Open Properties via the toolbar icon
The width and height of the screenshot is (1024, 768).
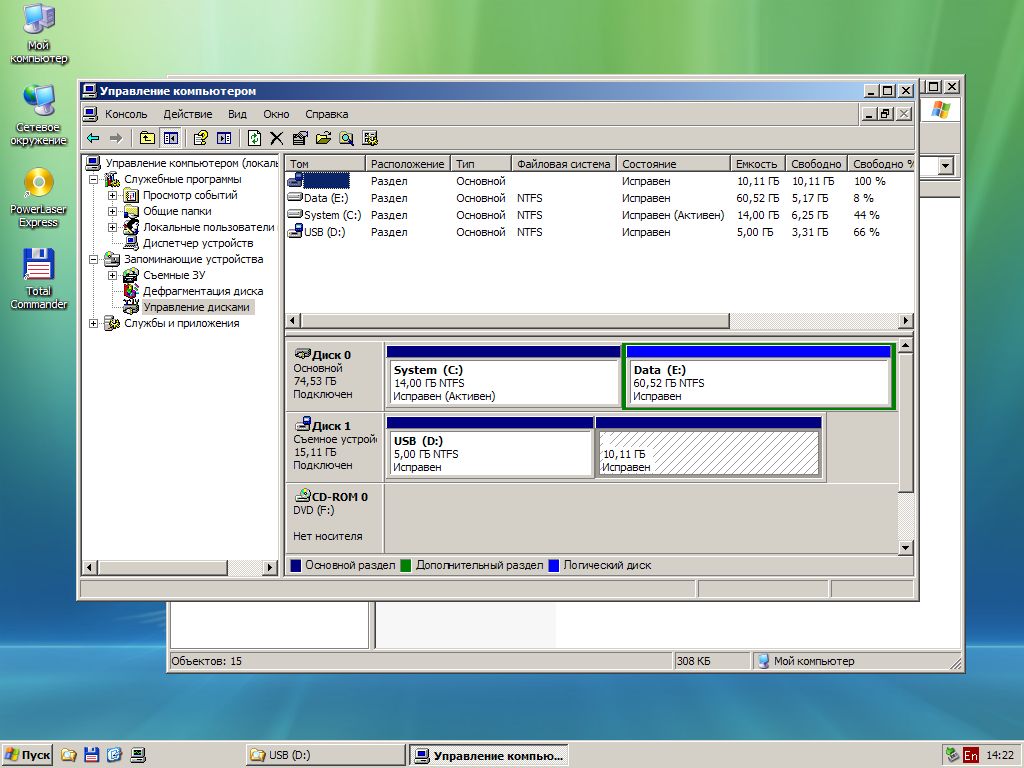[x=300, y=138]
